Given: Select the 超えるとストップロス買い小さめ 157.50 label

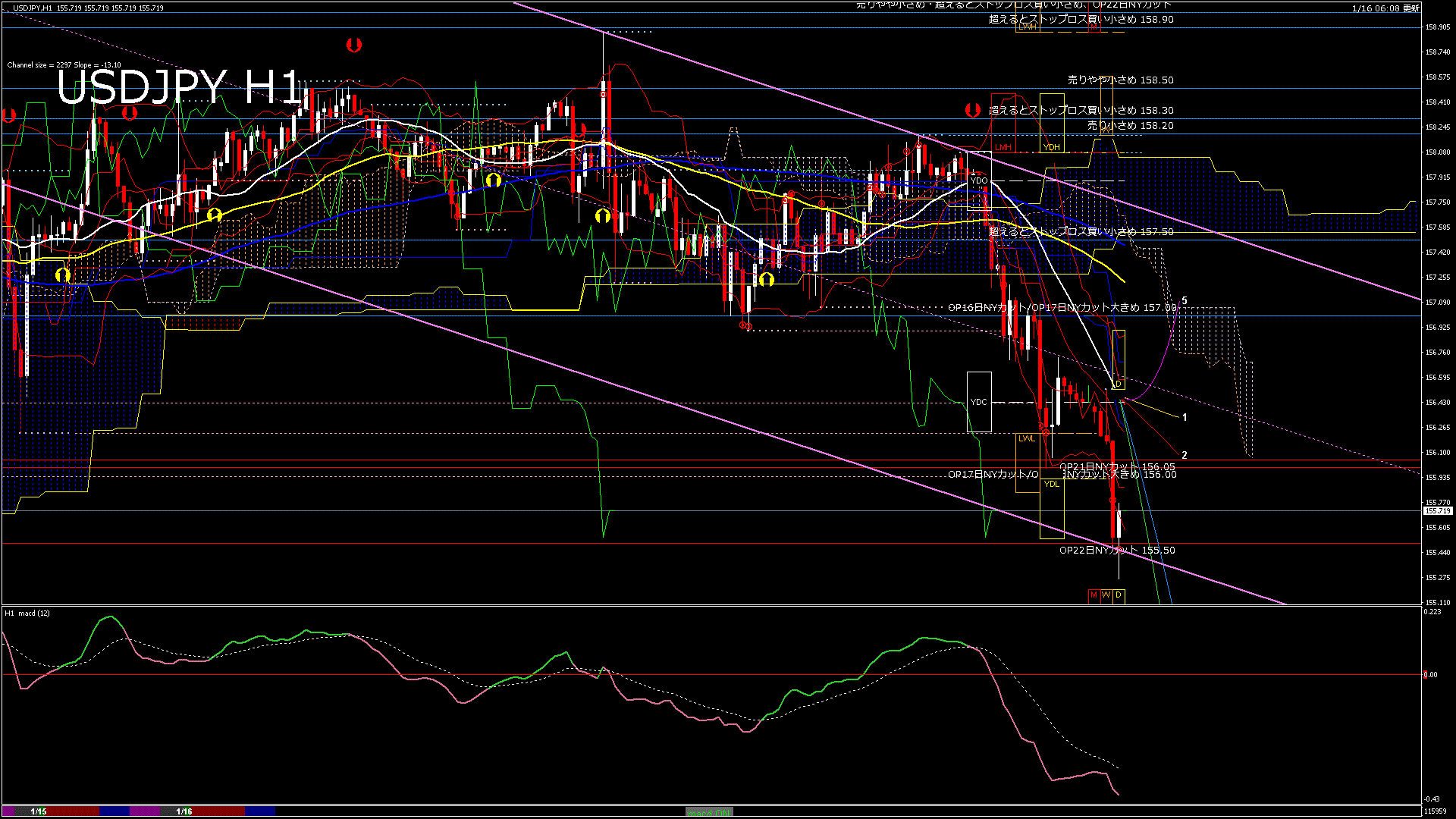Looking at the screenshot, I should coord(1081,231).
